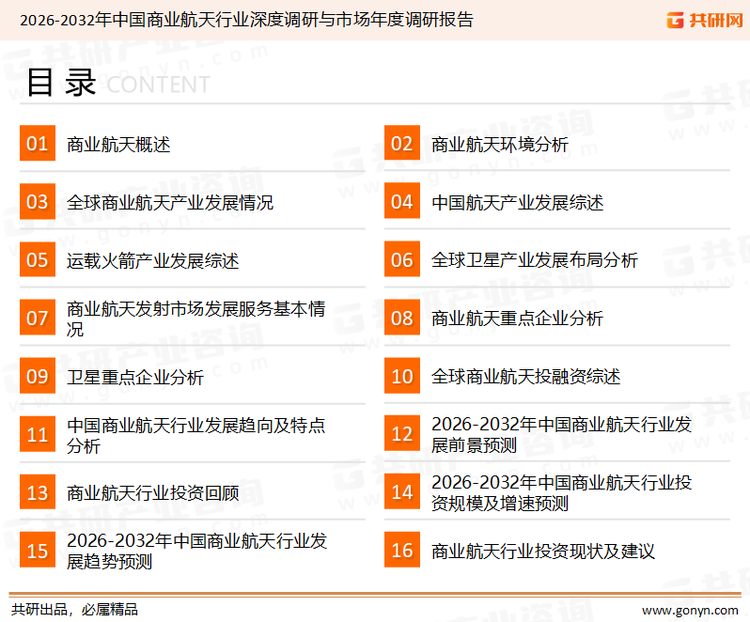Open 2026-2032年中国商业航天行业发展前景预测
Screen dimensions: 750x622
pyautogui.click(x=562, y=434)
